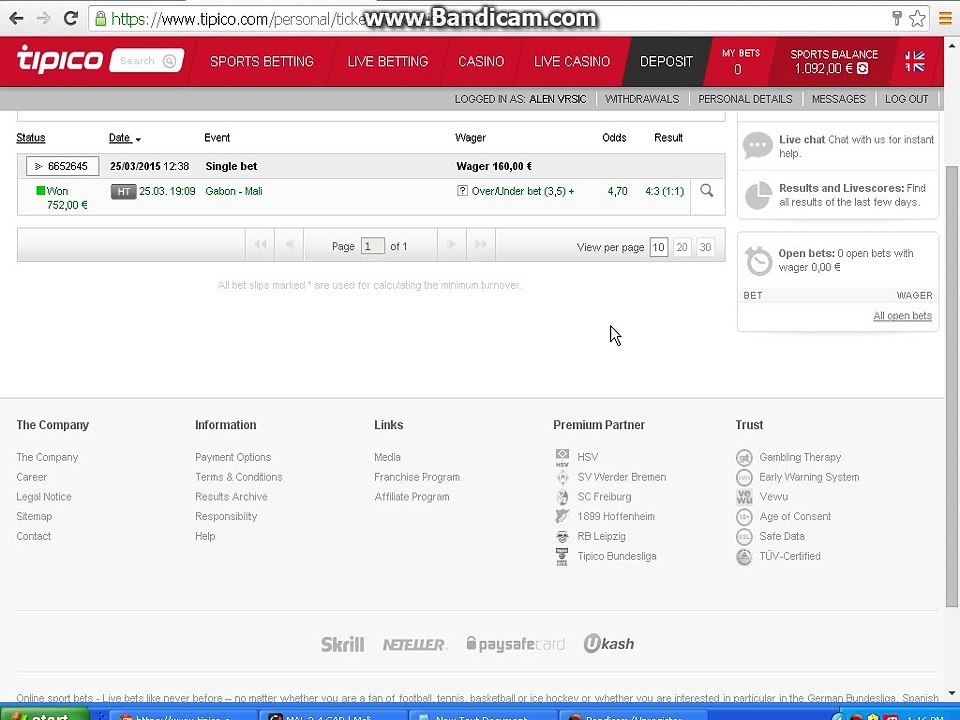
Task: Click the sports balance refresh icon
Action: coord(862,69)
